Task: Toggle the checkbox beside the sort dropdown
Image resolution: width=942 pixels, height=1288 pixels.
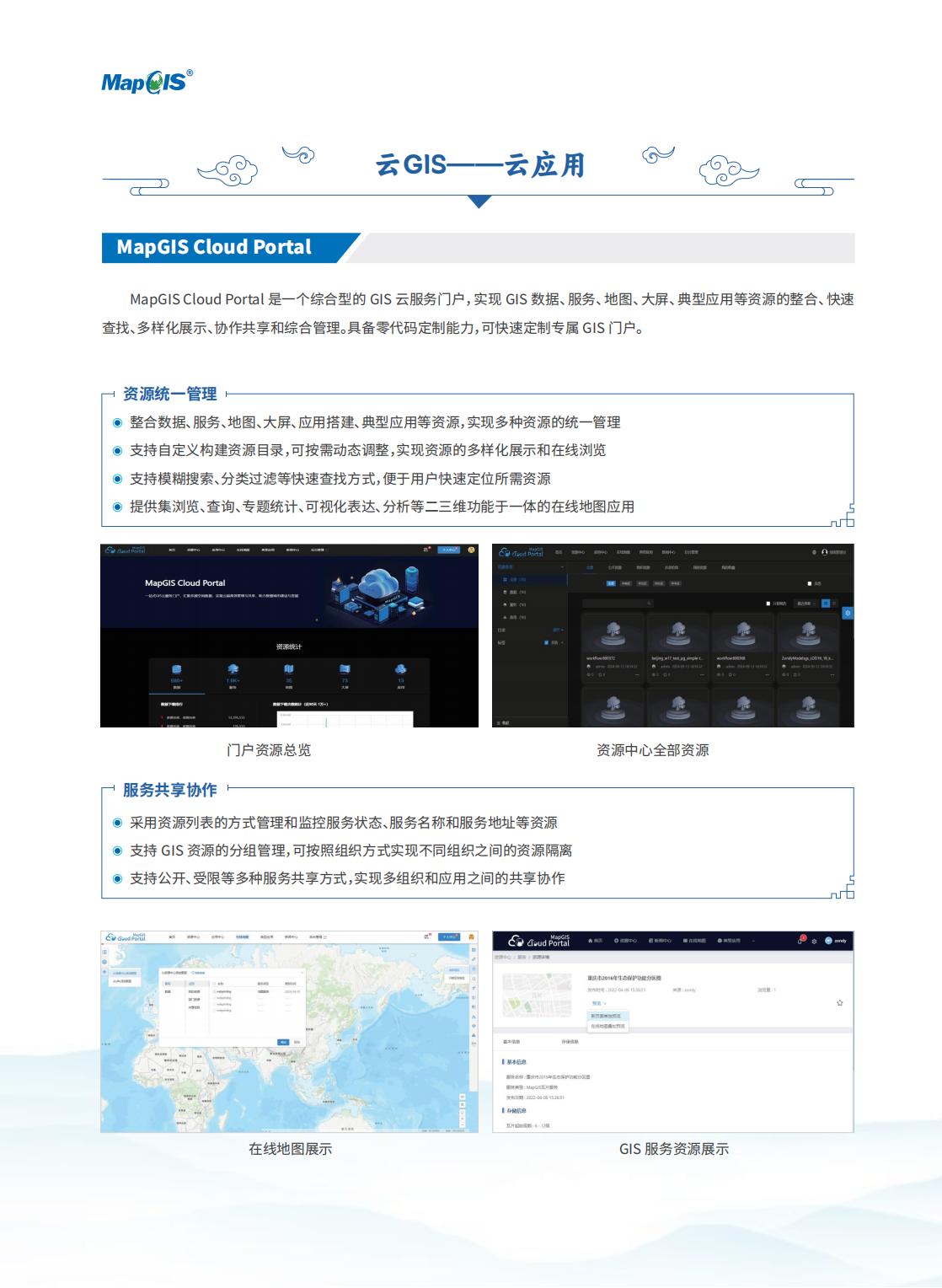Action: click(768, 604)
